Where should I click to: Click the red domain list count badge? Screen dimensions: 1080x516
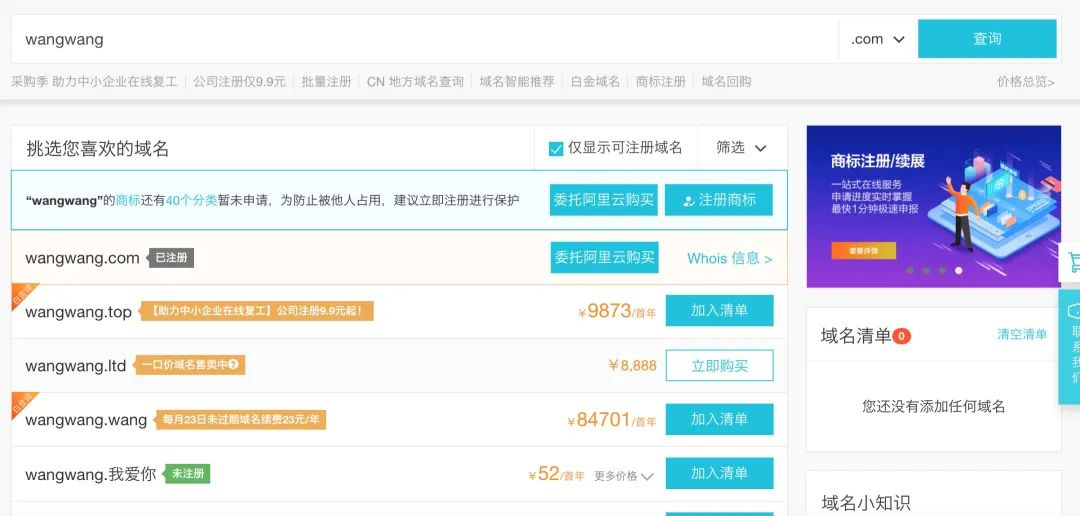pyautogui.click(x=901, y=336)
